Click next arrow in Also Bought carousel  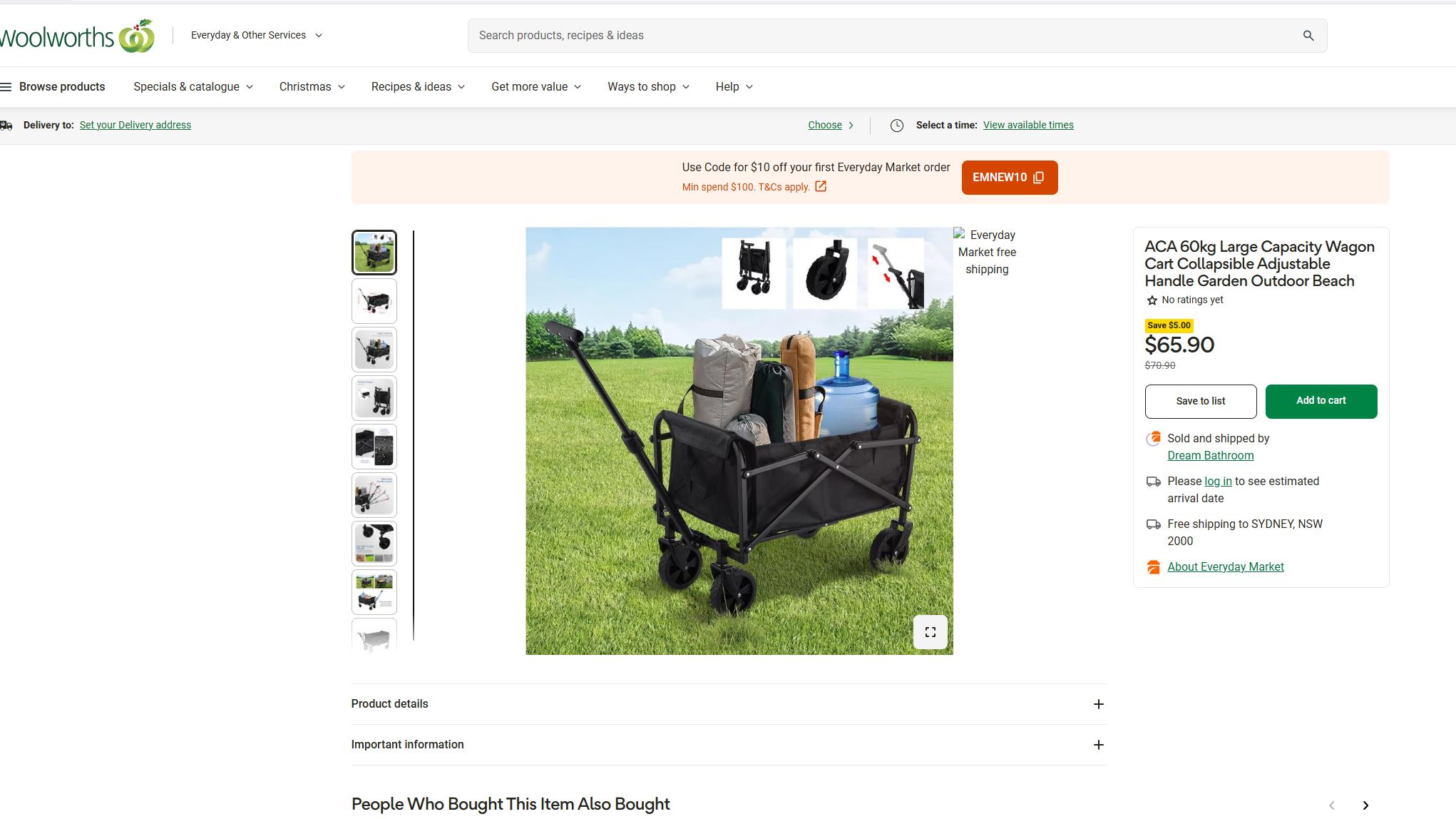point(1365,805)
